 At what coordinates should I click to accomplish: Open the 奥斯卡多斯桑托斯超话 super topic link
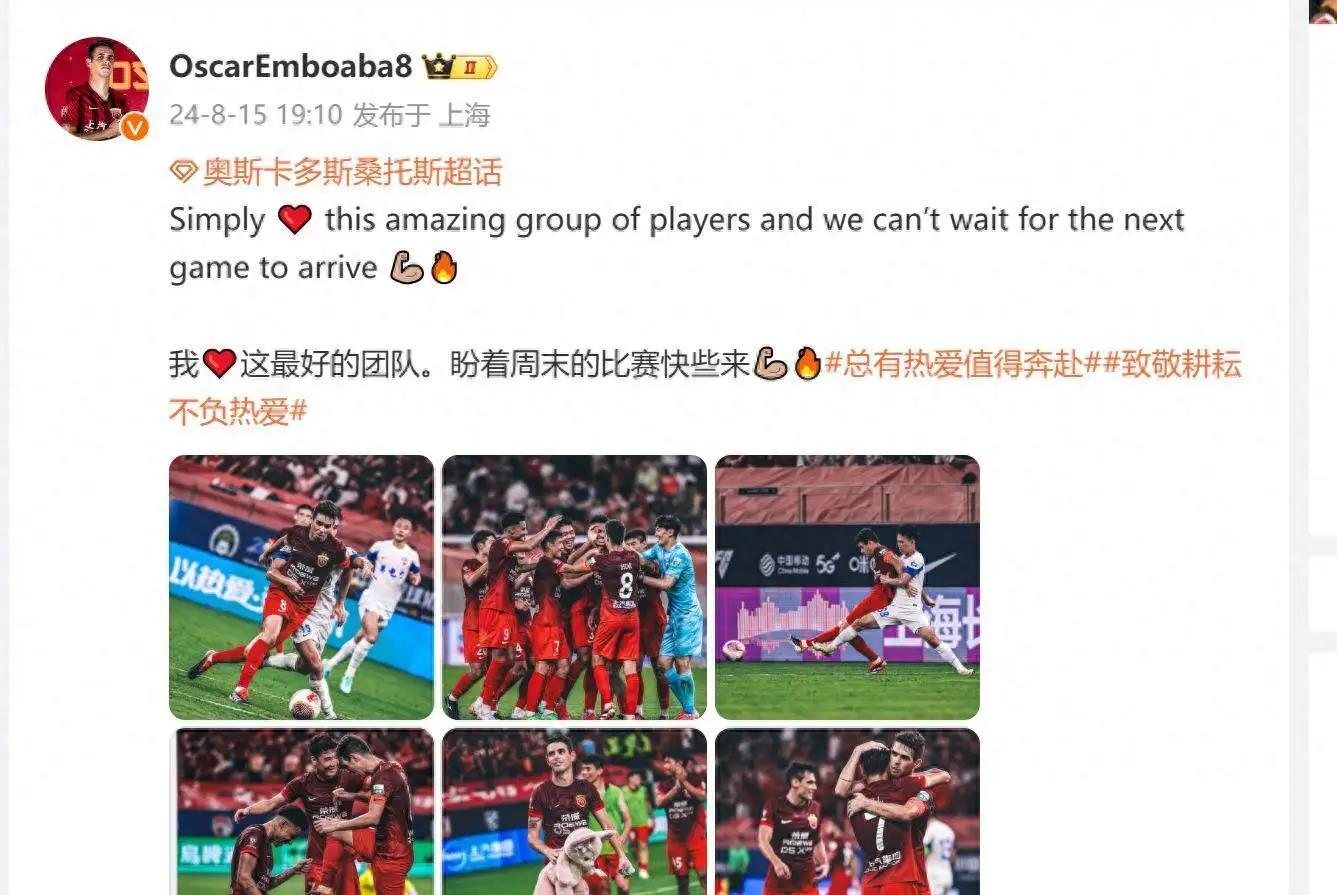pos(352,172)
